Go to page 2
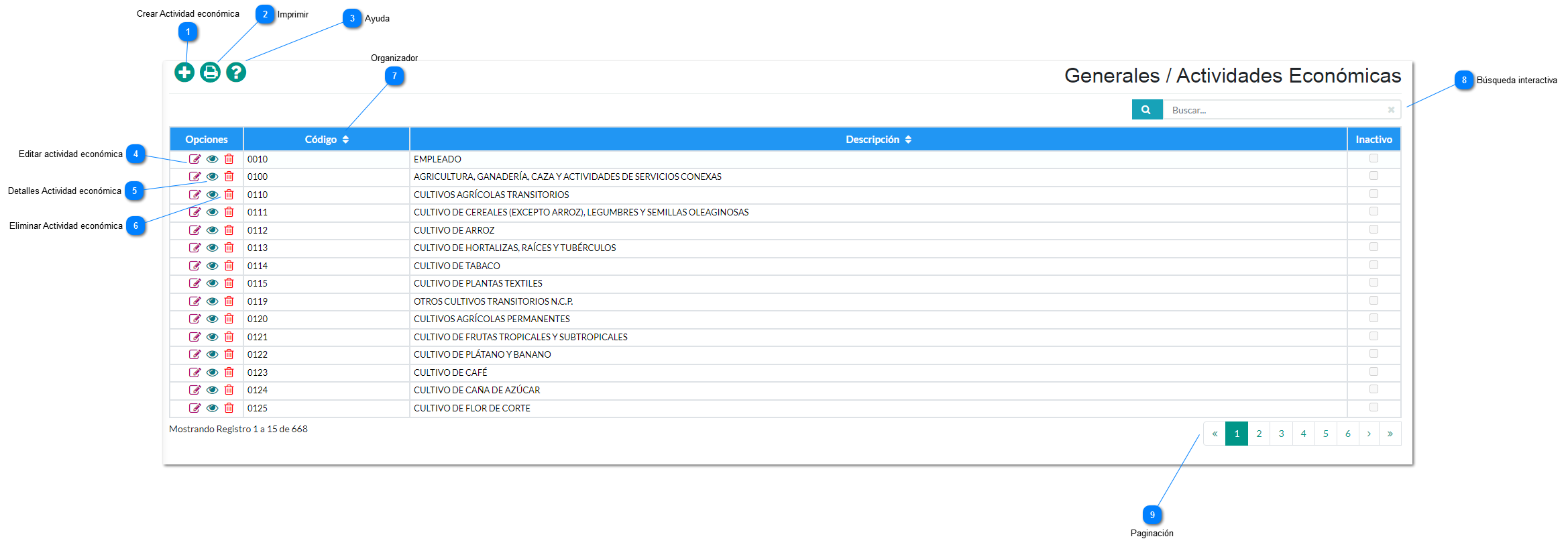The height and width of the screenshot is (549, 1568). (1259, 434)
